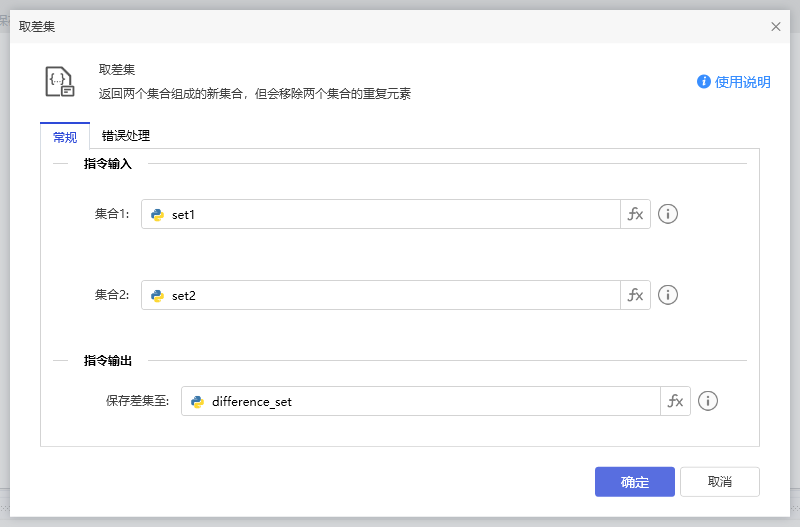Focus the 集合1 input containing set1
Image resolution: width=800 pixels, height=527 pixels.
(x=390, y=214)
